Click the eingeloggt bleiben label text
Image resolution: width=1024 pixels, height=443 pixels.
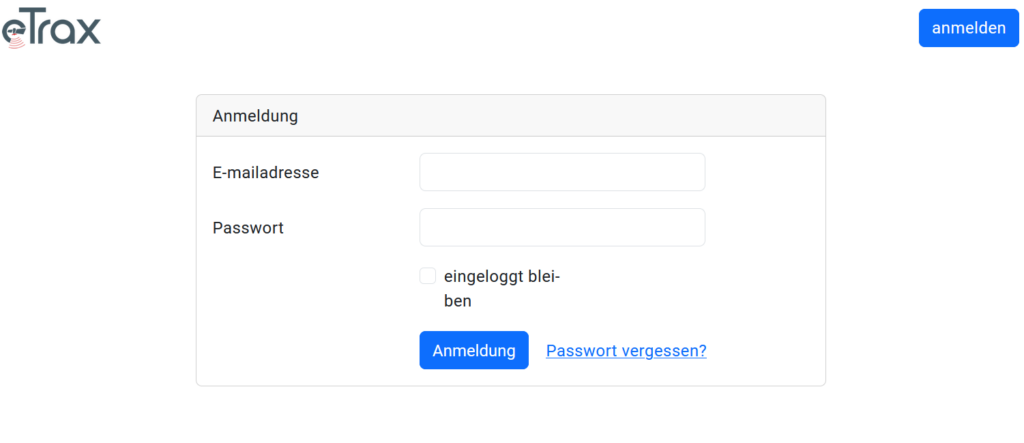pos(503,289)
